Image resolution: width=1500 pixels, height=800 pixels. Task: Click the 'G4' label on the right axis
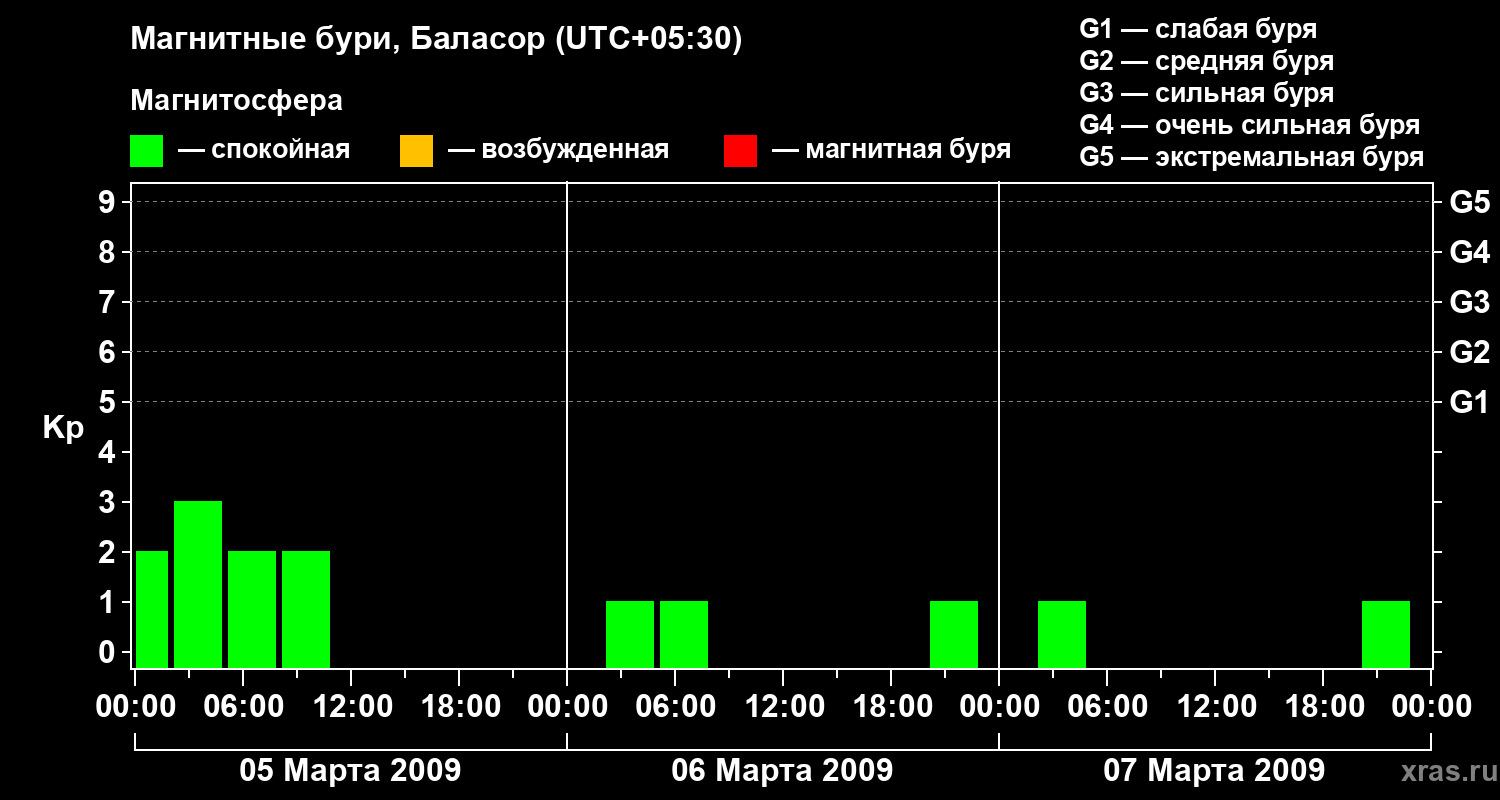[1469, 252]
